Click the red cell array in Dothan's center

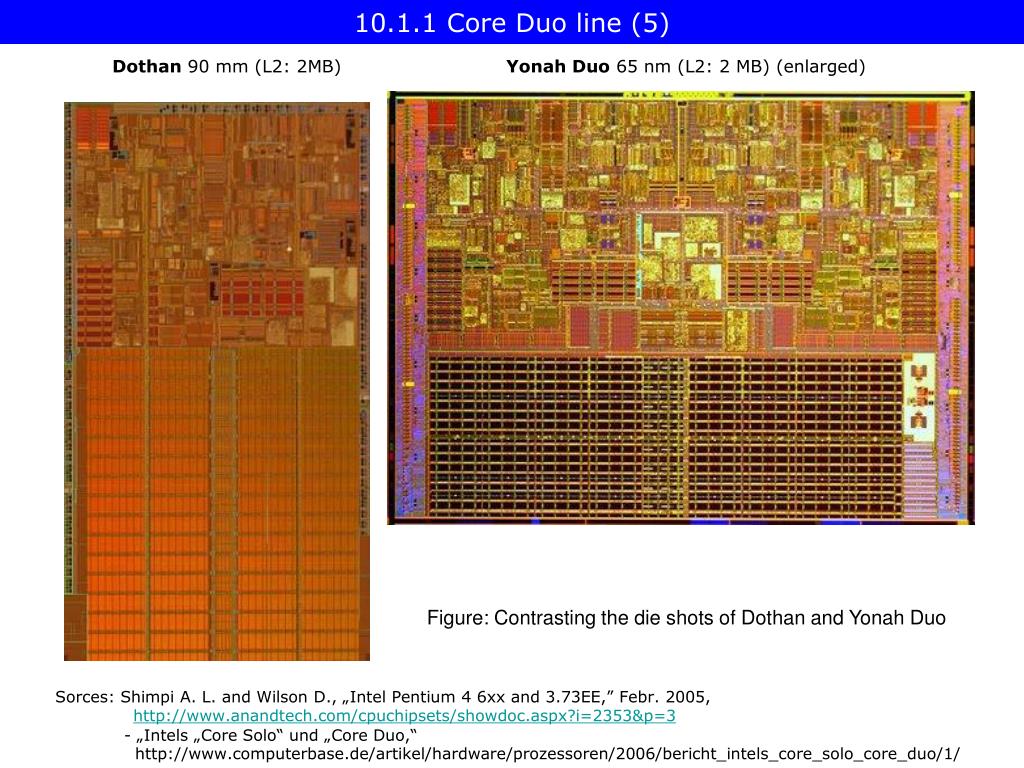[261, 295]
